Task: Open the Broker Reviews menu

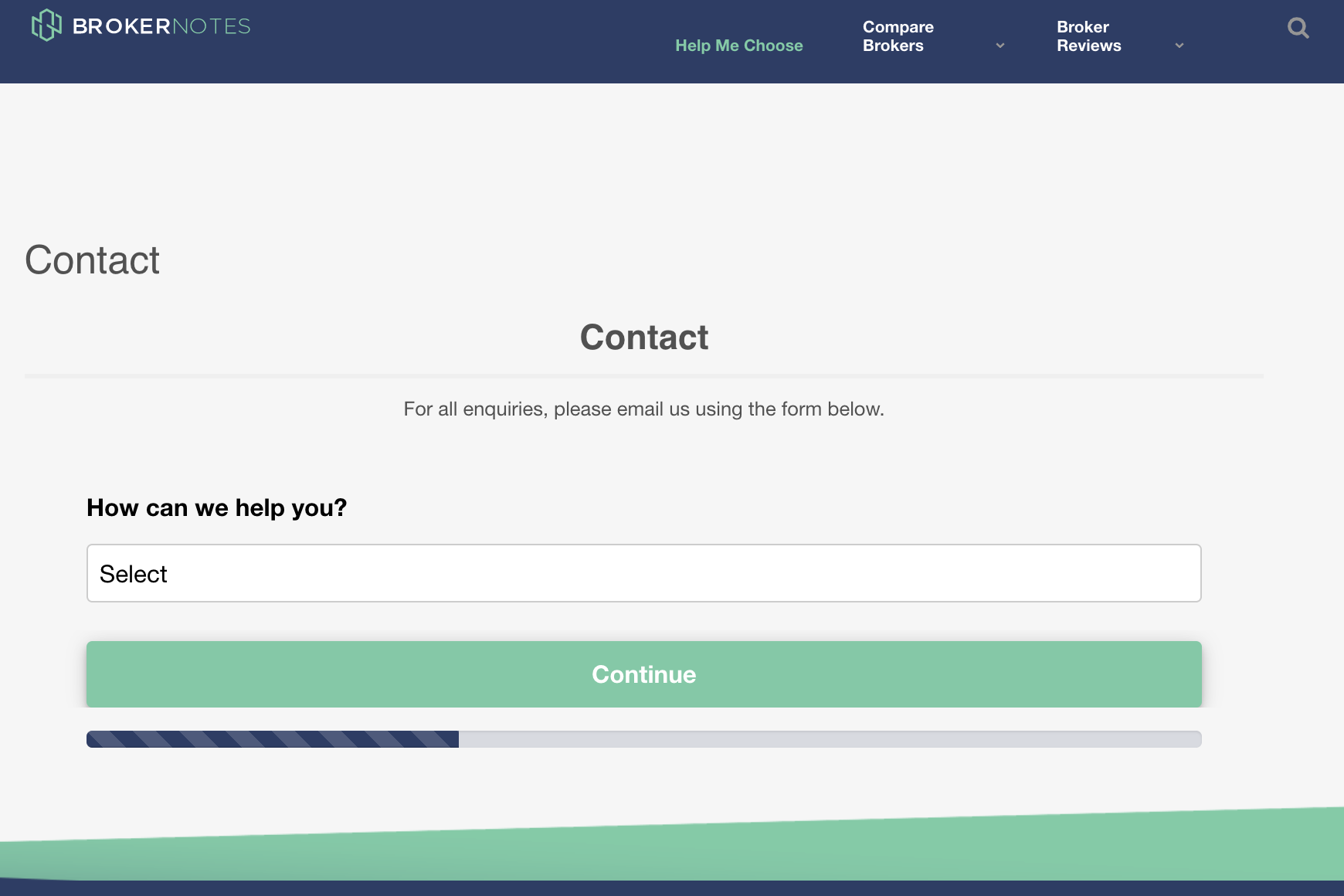Action: (1089, 36)
